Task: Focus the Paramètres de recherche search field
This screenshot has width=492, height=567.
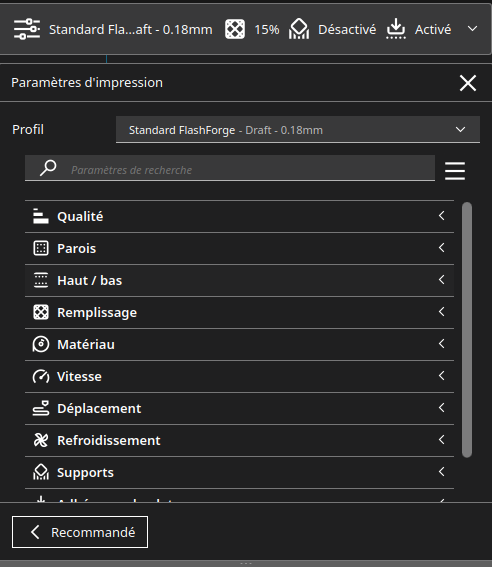Action: pyautogui.click(x=230, y=169)
